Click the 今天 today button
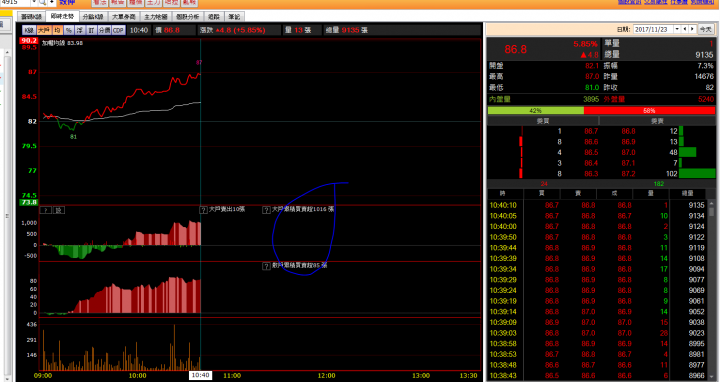Image resolution: width=720 pixels, height=382 pixels. click(705, 29)
